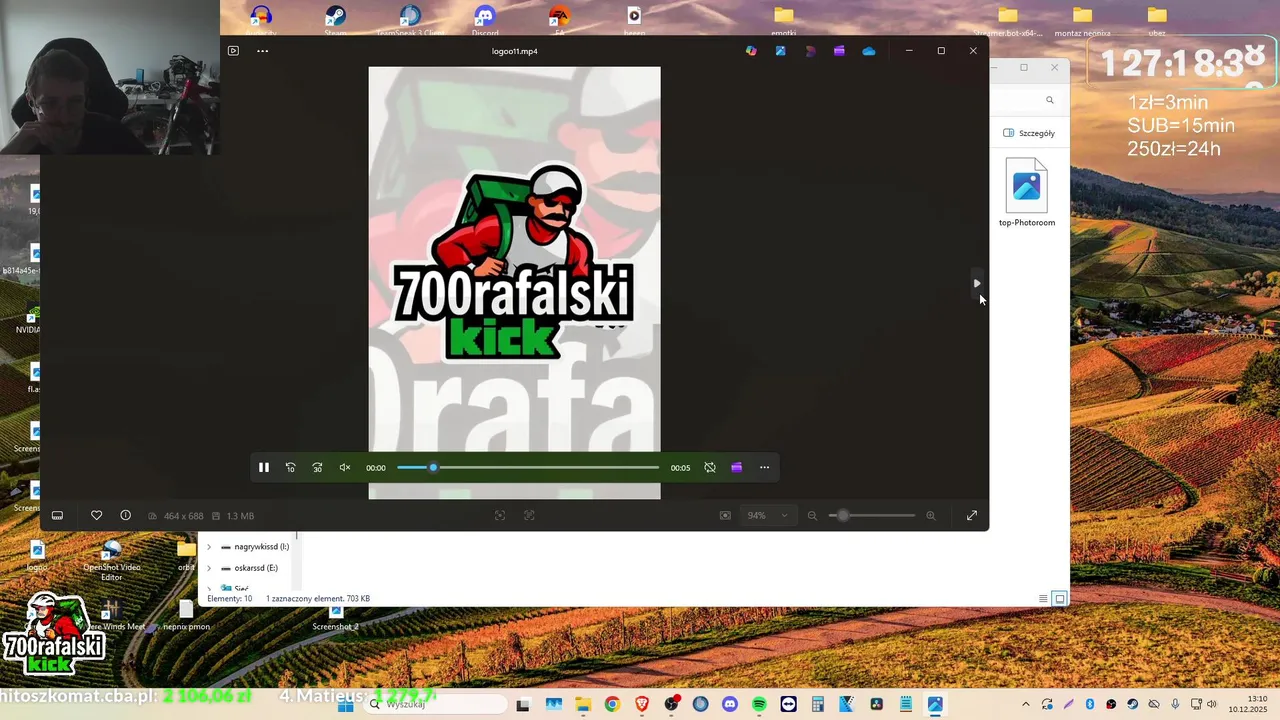This screenshot has width=1280, height=720.
Task: Open Screenshot 2 file on desktop
Action: 335,619
